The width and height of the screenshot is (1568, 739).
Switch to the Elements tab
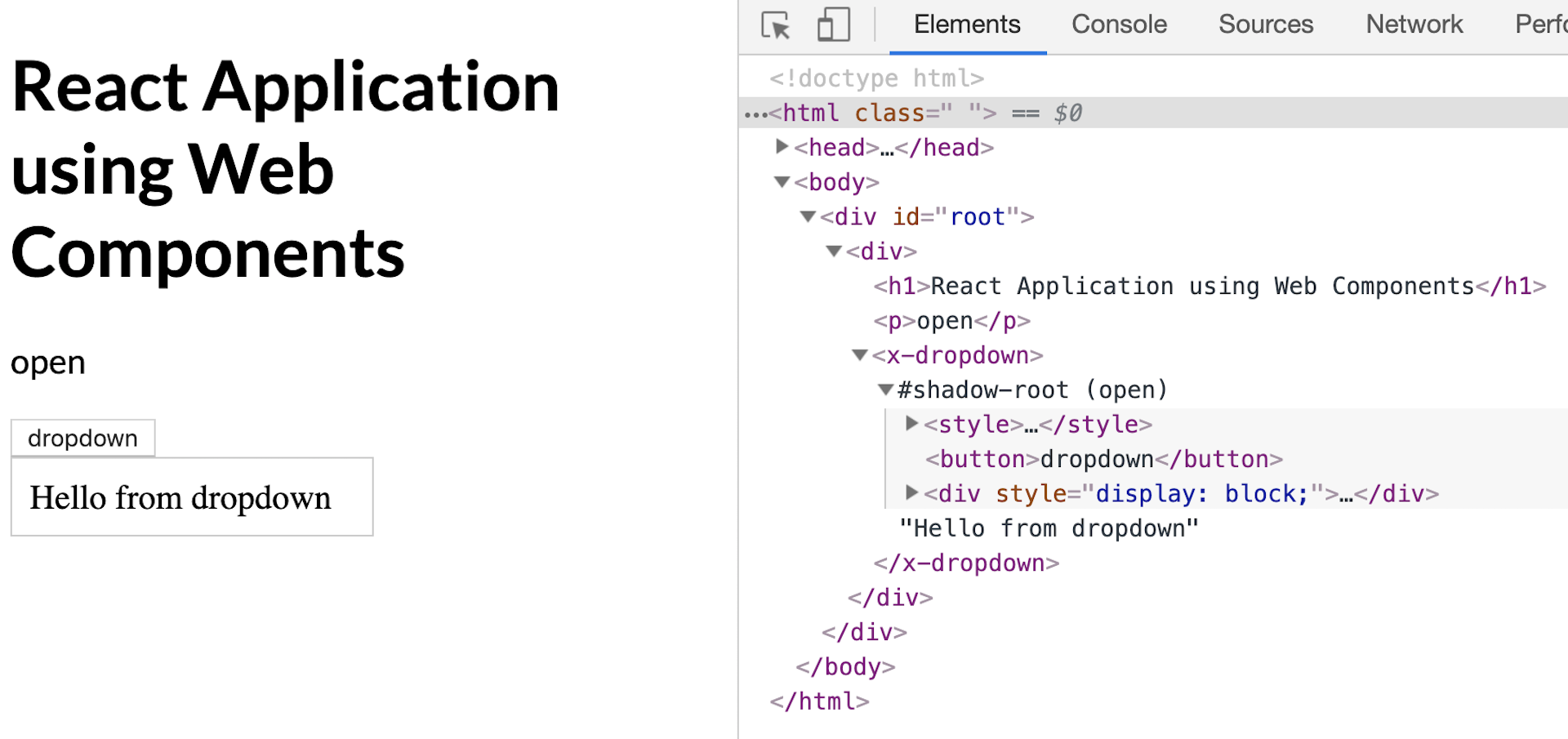[967, 24]
